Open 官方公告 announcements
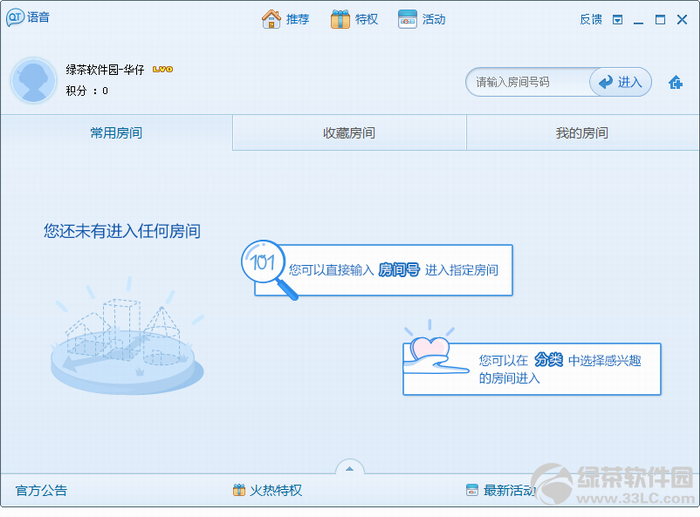 coord(41,490)
